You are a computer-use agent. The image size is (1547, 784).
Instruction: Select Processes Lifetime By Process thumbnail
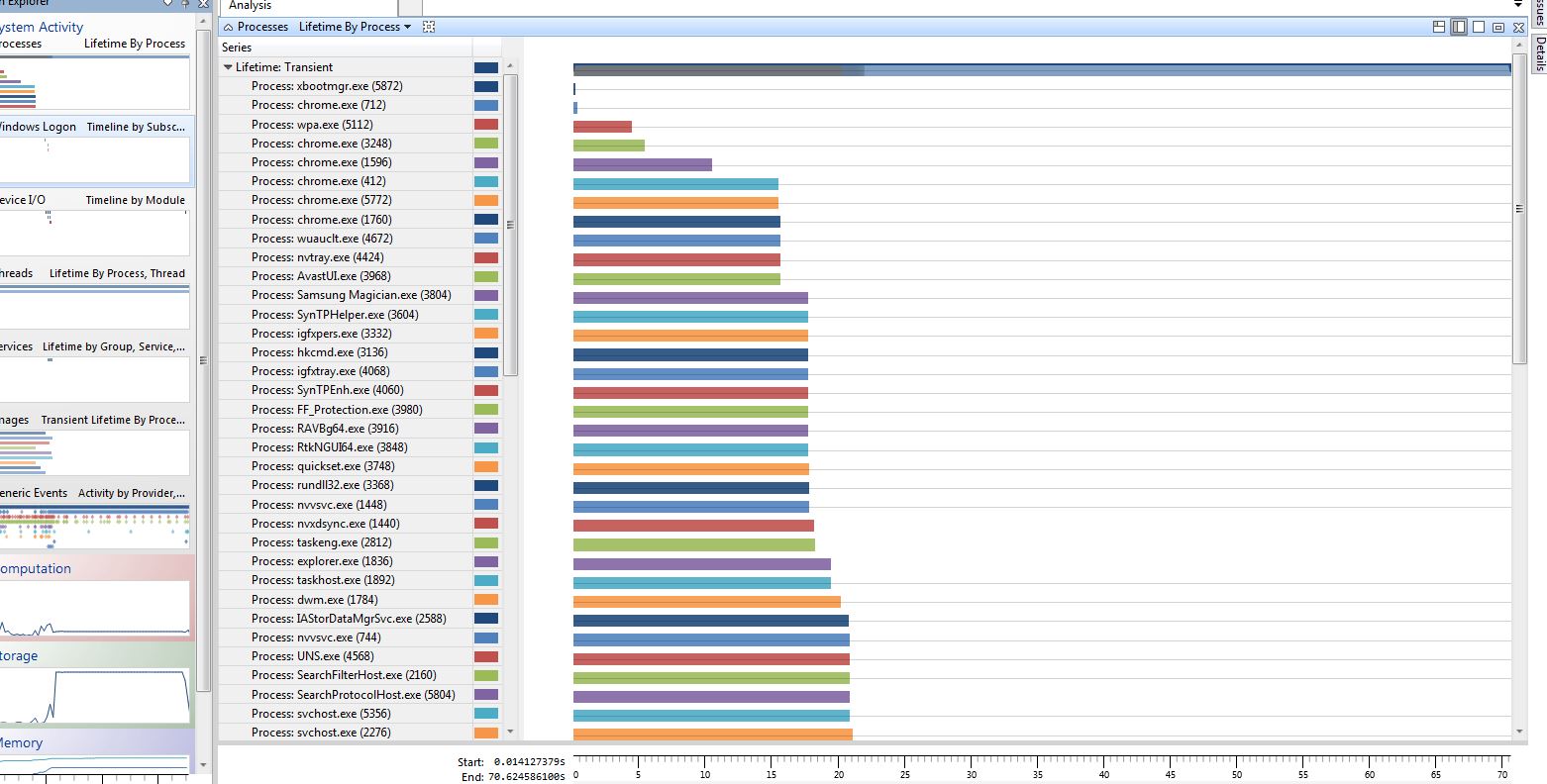94,82
